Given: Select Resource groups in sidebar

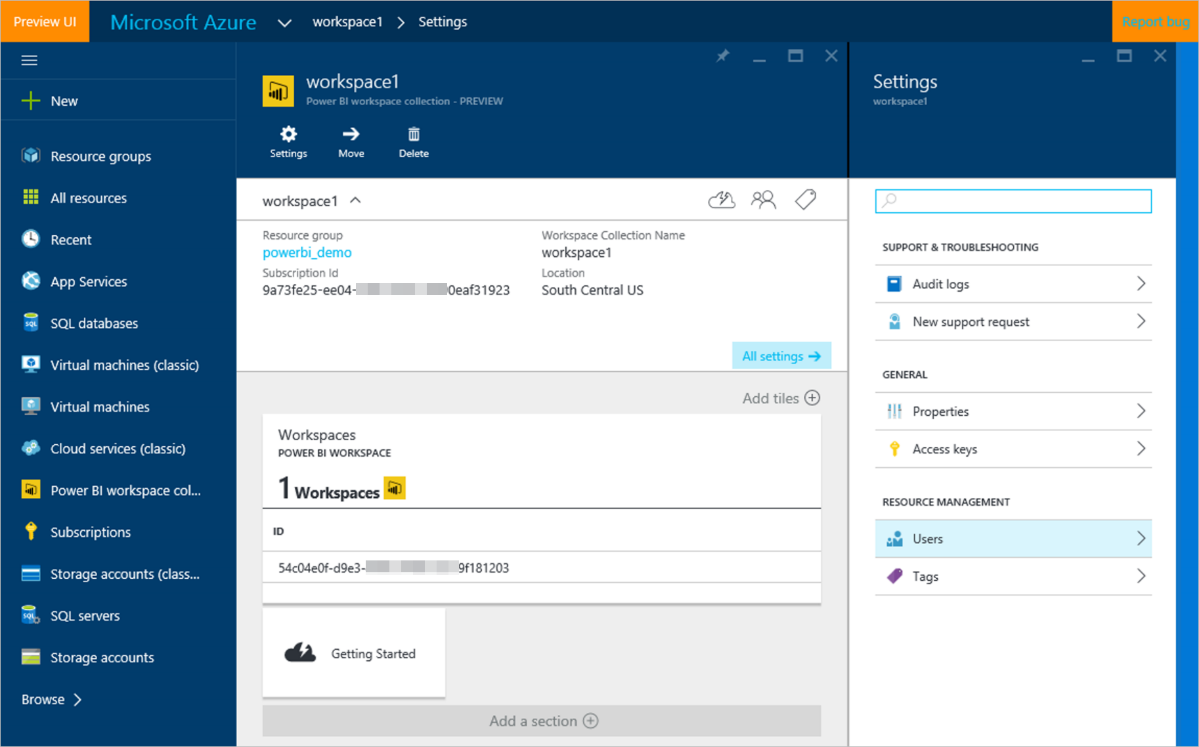Looking at the screenshot, I should click(x=101, y=156).
